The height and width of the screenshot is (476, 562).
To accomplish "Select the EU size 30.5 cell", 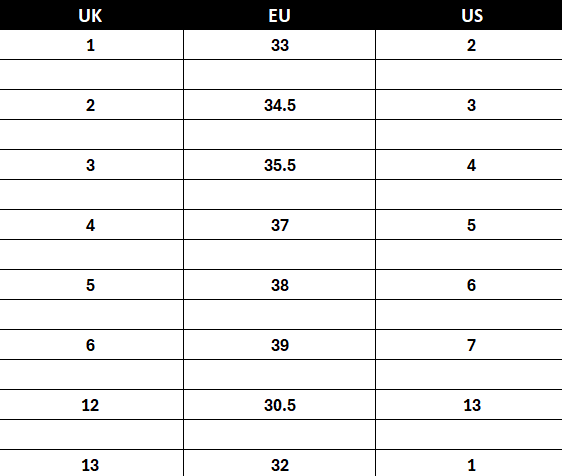I will [x=280, y=405].
